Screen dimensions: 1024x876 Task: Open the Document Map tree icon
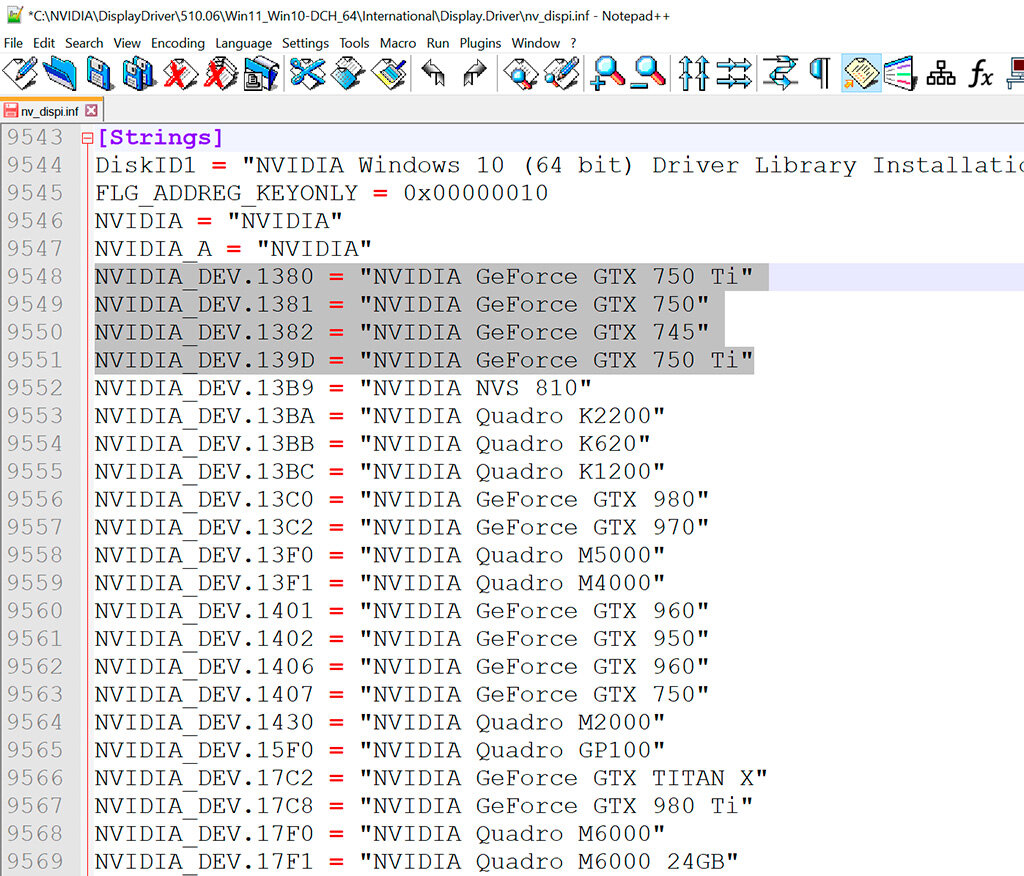click(x=941, y=73)
